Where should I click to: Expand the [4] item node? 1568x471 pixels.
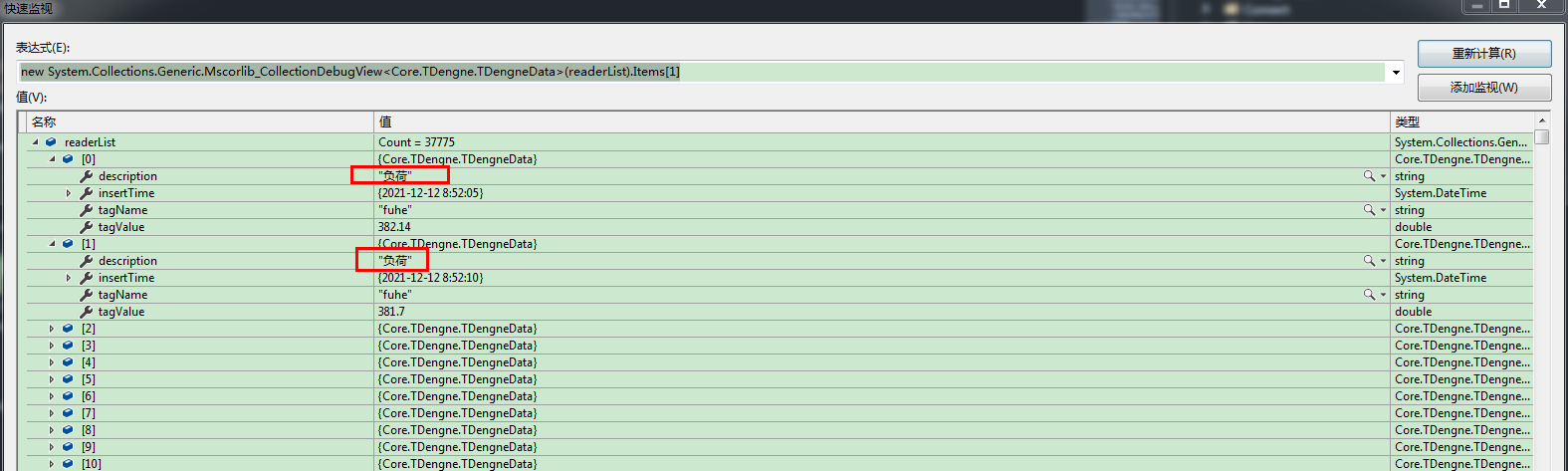point(52,362)
